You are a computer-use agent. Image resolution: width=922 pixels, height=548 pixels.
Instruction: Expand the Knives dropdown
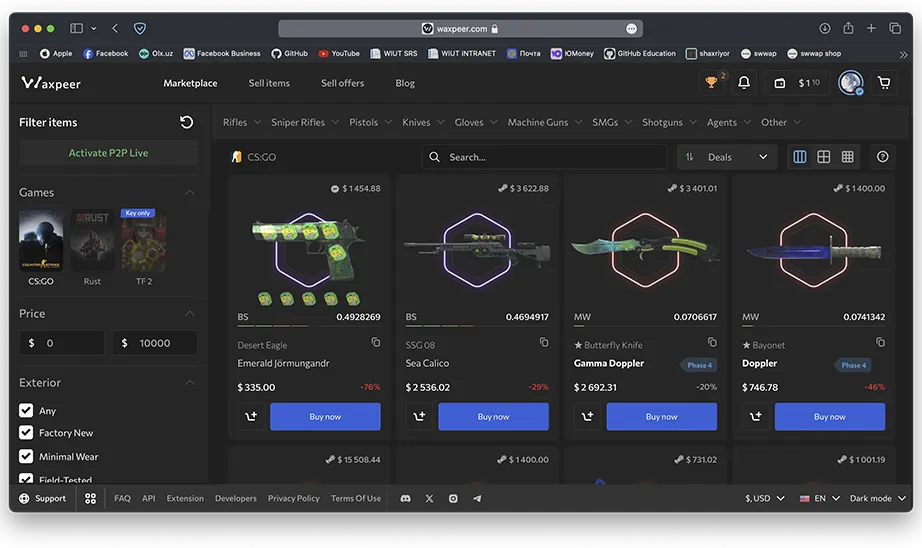coord(423,122)
